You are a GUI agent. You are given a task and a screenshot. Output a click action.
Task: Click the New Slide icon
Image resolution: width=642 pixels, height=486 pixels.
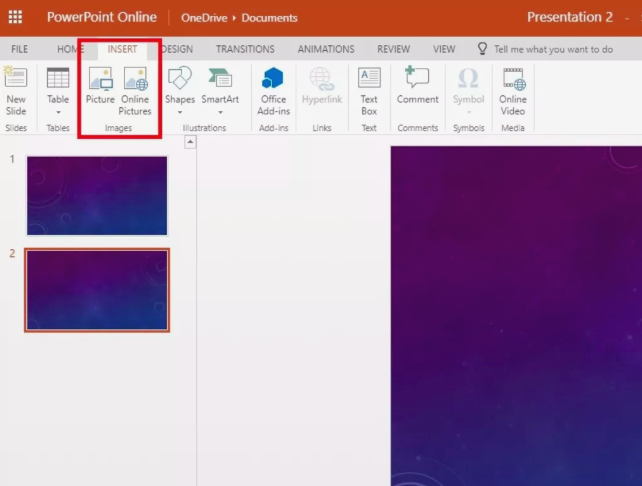pyautogui.click(x=16, y=80)
